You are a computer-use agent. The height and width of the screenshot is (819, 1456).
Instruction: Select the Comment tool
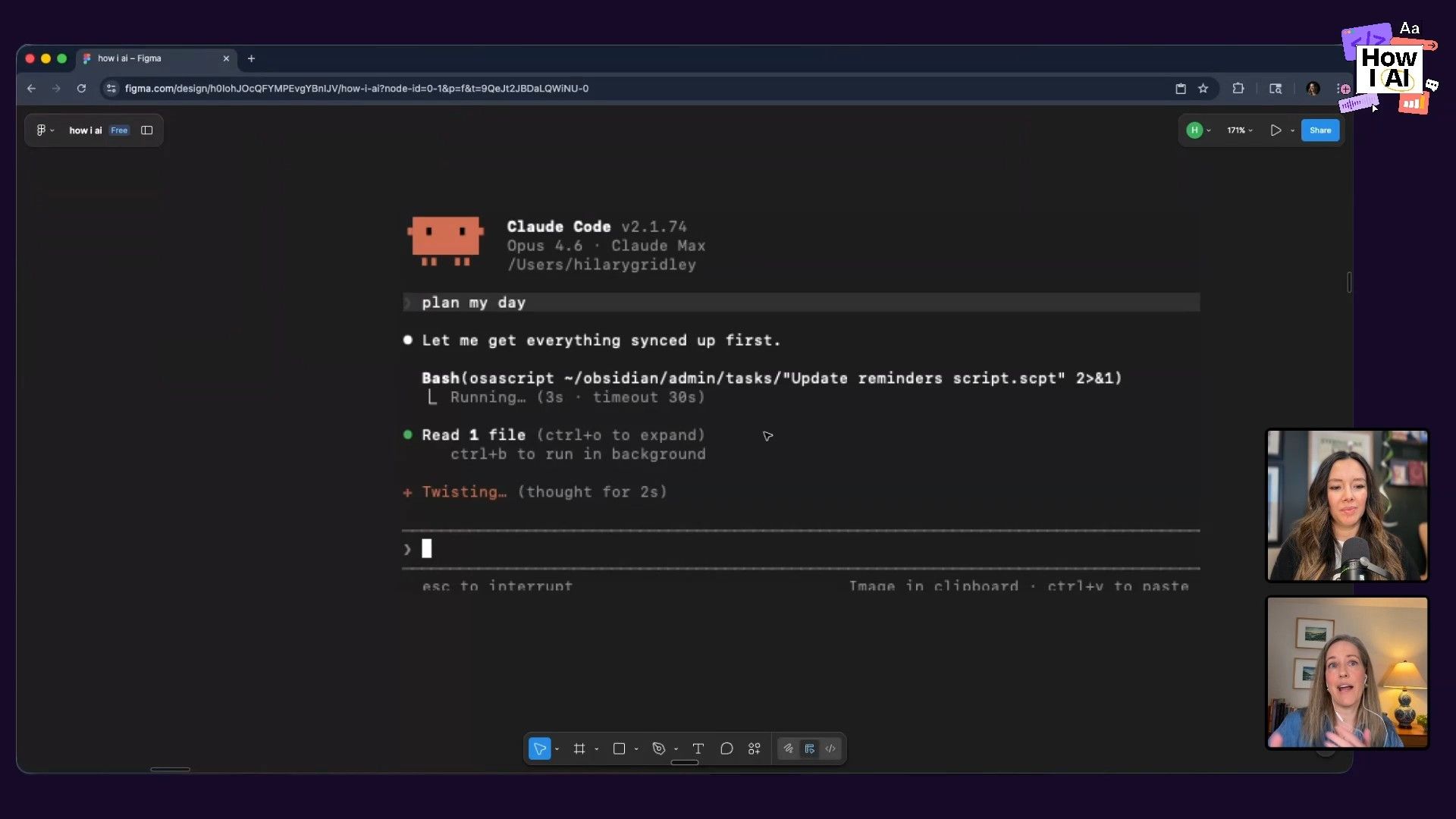726,748
